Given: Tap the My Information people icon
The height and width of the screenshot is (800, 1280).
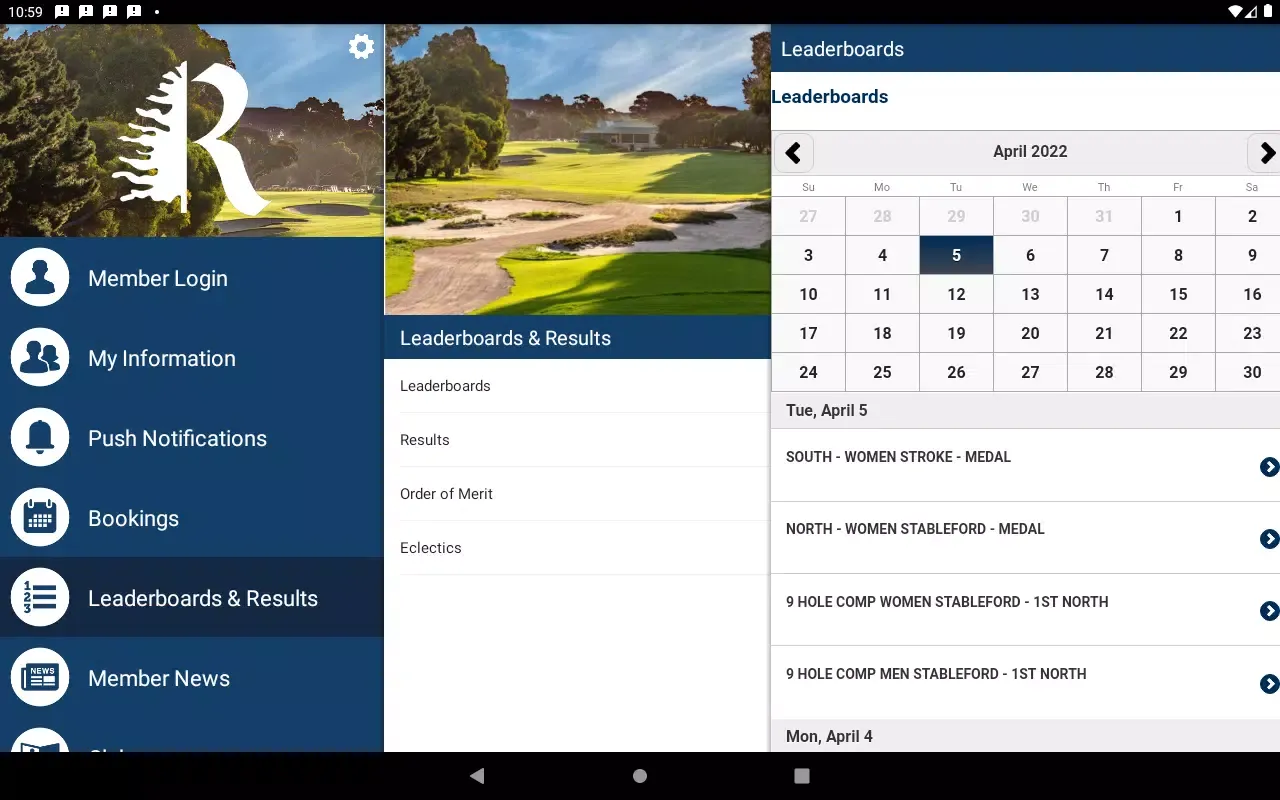Looking at the screenshot, I should [x=40, y=358].
